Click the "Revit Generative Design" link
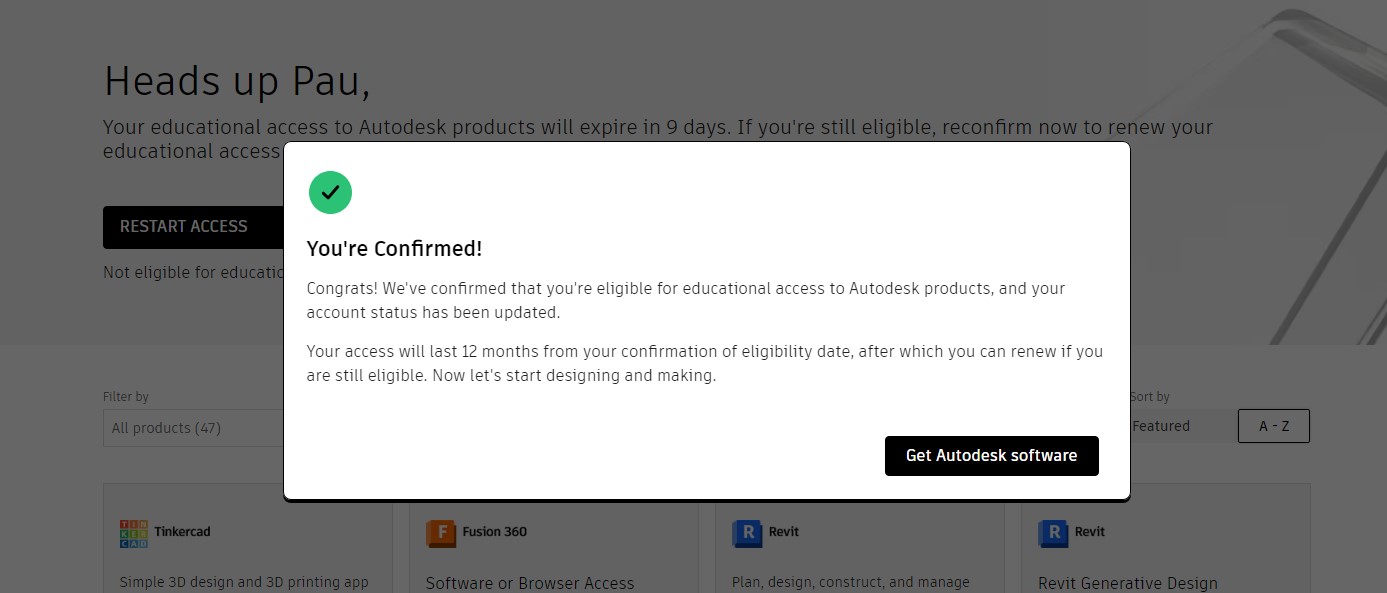The image size is (1387, 593). (1128, 582)
